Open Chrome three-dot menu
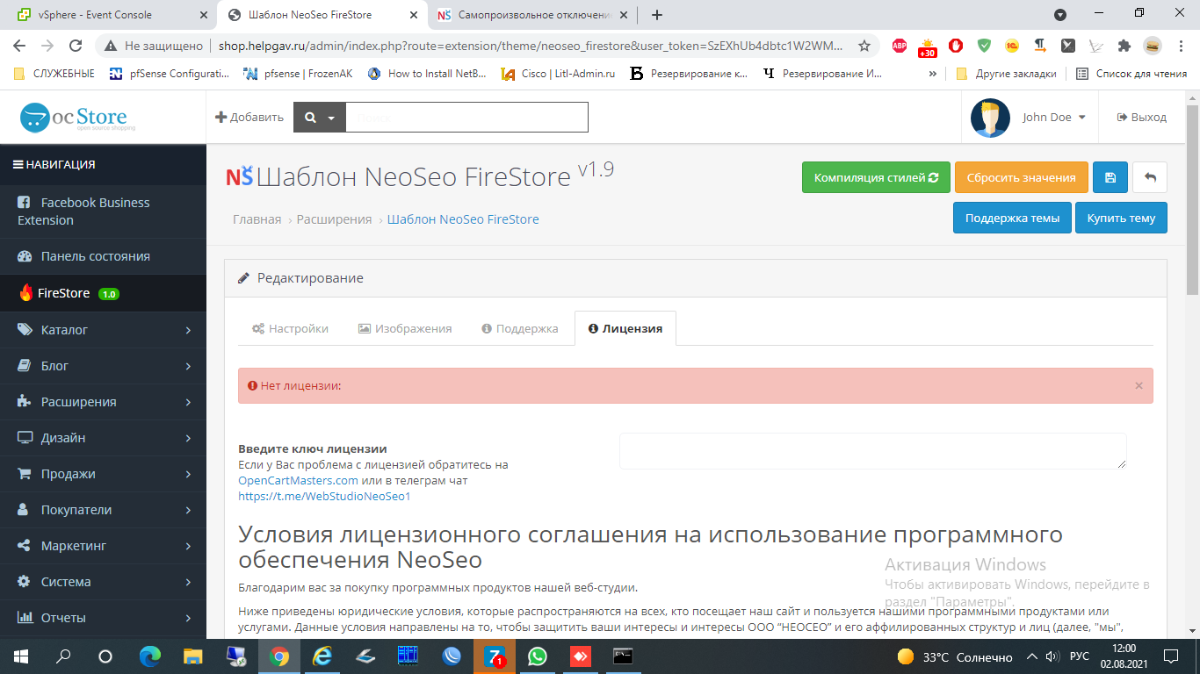 (x=1181, y=46)
